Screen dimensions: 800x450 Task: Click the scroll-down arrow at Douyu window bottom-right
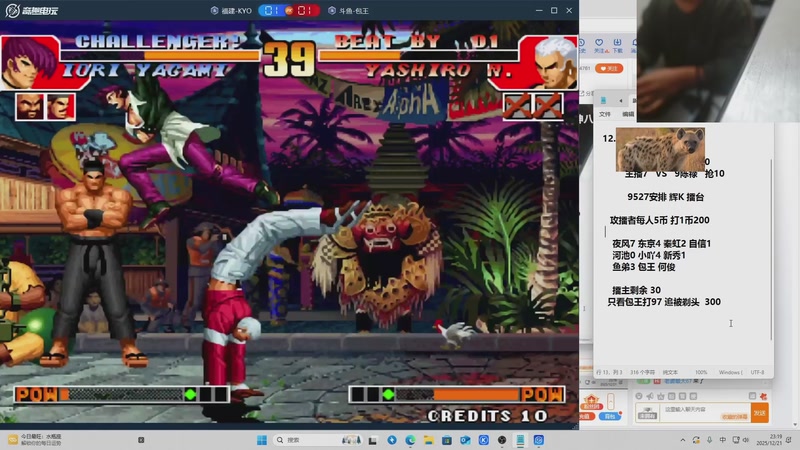coord(795,424)
